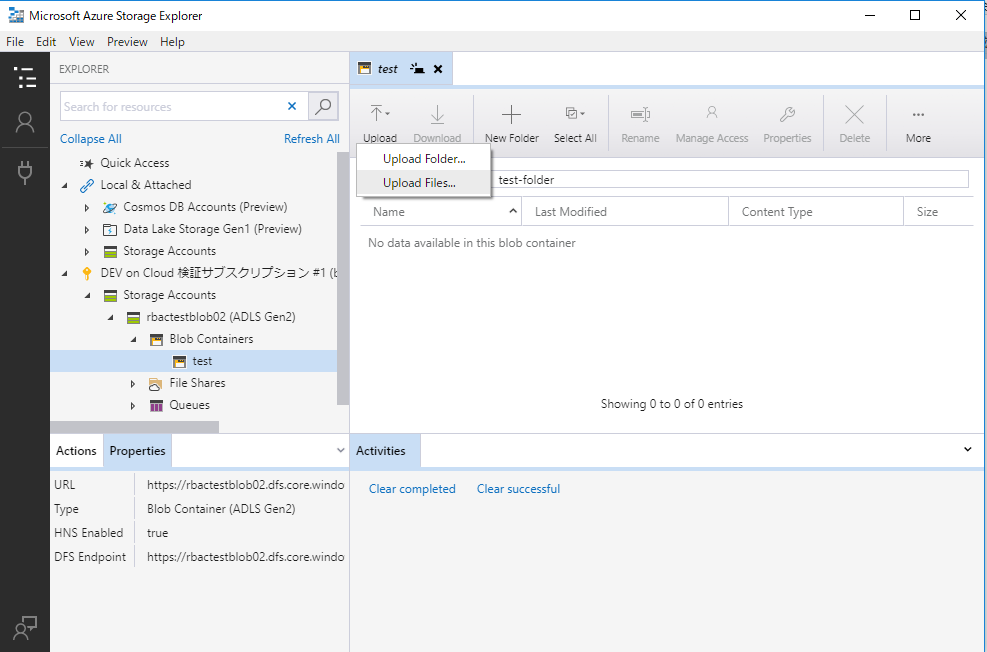987x652 pixels.
Task: Open Properties from the toolbar
Action: coord(787,124)
